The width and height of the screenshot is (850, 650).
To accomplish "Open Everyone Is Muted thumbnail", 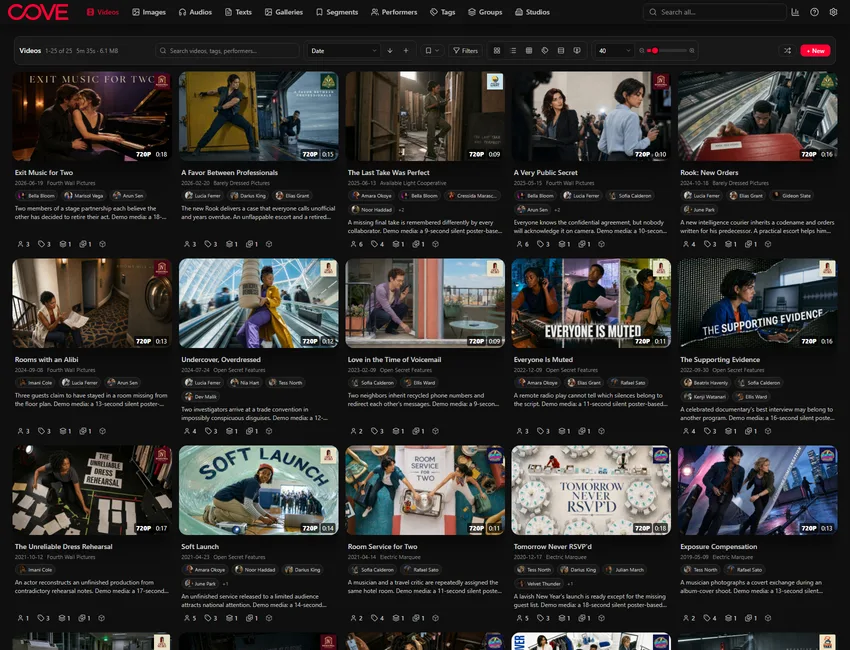I will coord(591,303).
